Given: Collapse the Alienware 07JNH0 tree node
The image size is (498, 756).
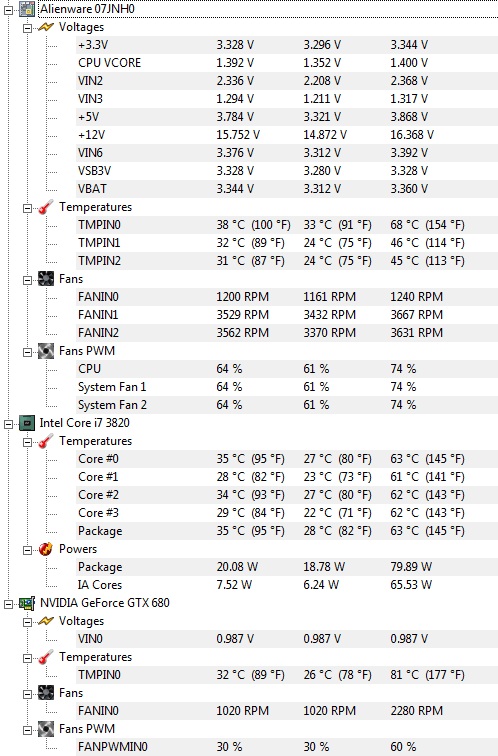Looking at the screenshot, I should pyautogui.click(x=8, y=9).
